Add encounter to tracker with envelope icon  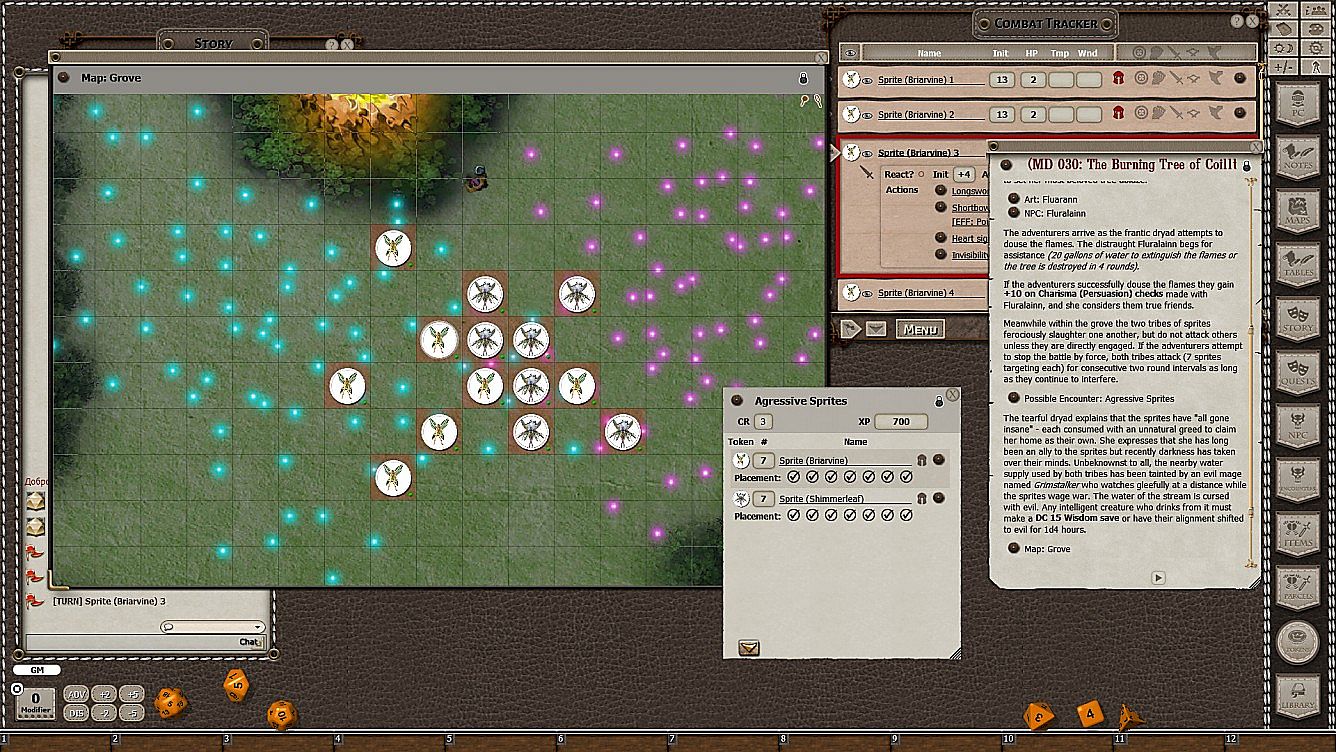point(748,648)
